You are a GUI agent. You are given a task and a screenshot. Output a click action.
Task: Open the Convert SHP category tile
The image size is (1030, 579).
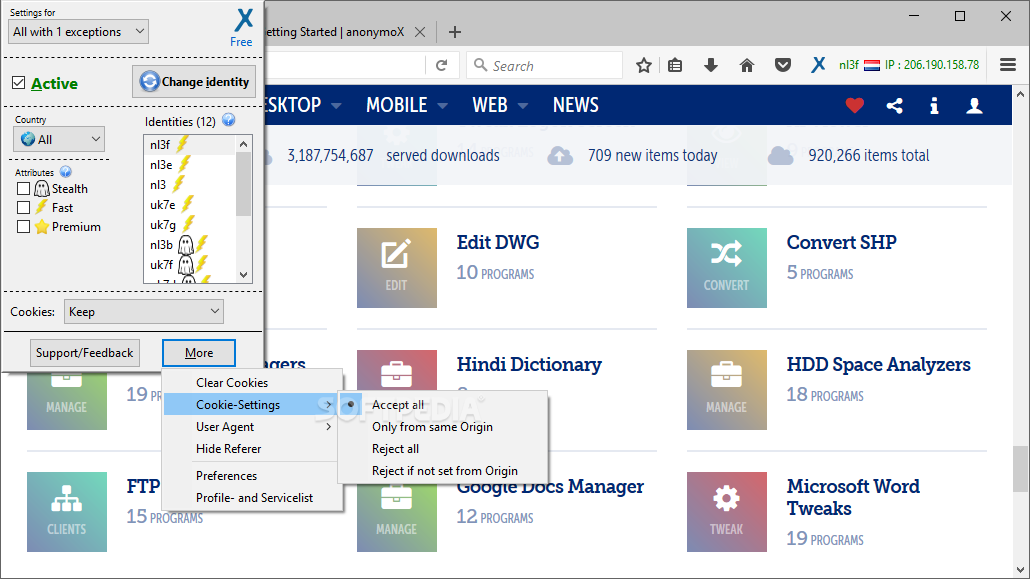[727, 267]
